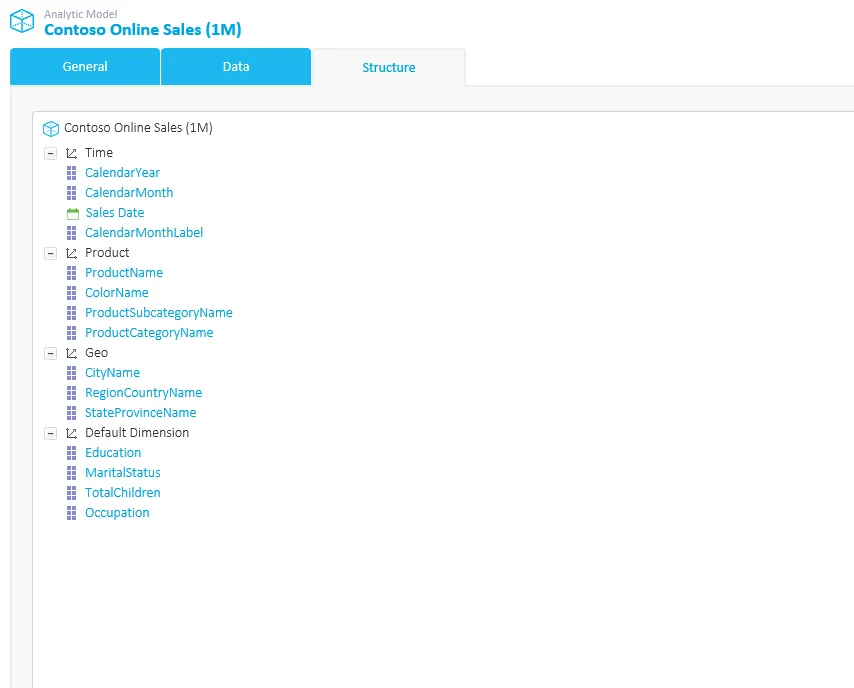Click the grid icon beside RegionCountryName
The height and width of the screenshot is (688, 854).
pyautogui.click(x=71, y=393)
